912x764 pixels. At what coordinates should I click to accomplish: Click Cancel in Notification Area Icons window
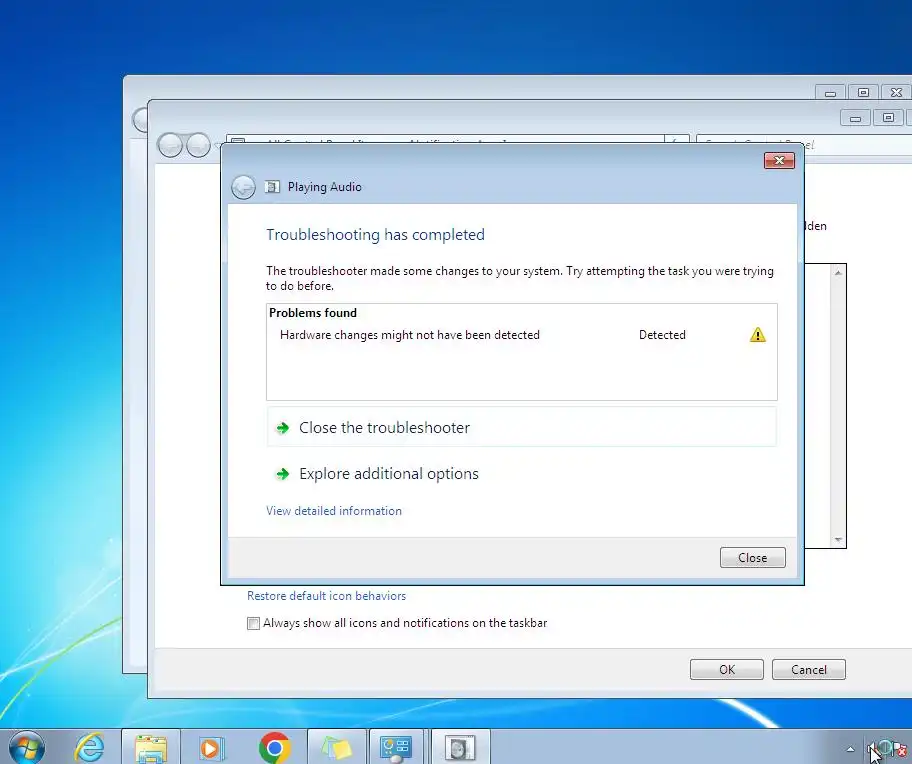[808, 669]
